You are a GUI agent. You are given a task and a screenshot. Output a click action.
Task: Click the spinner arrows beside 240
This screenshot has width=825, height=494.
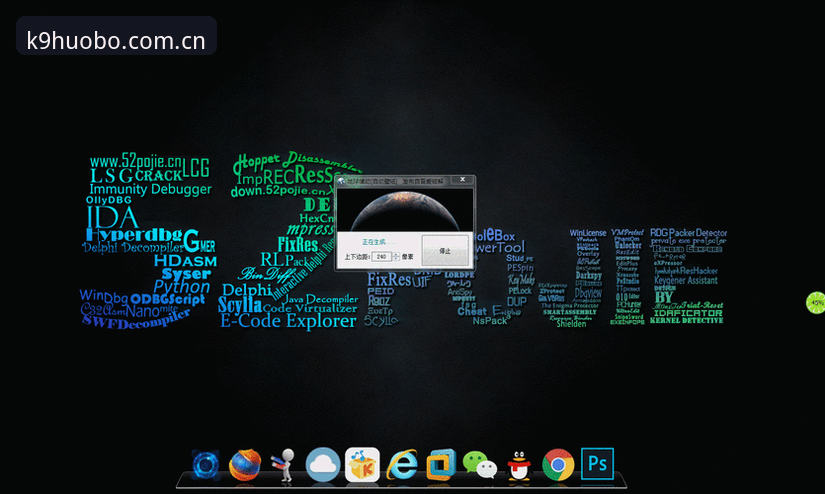[x=396, y=257]
